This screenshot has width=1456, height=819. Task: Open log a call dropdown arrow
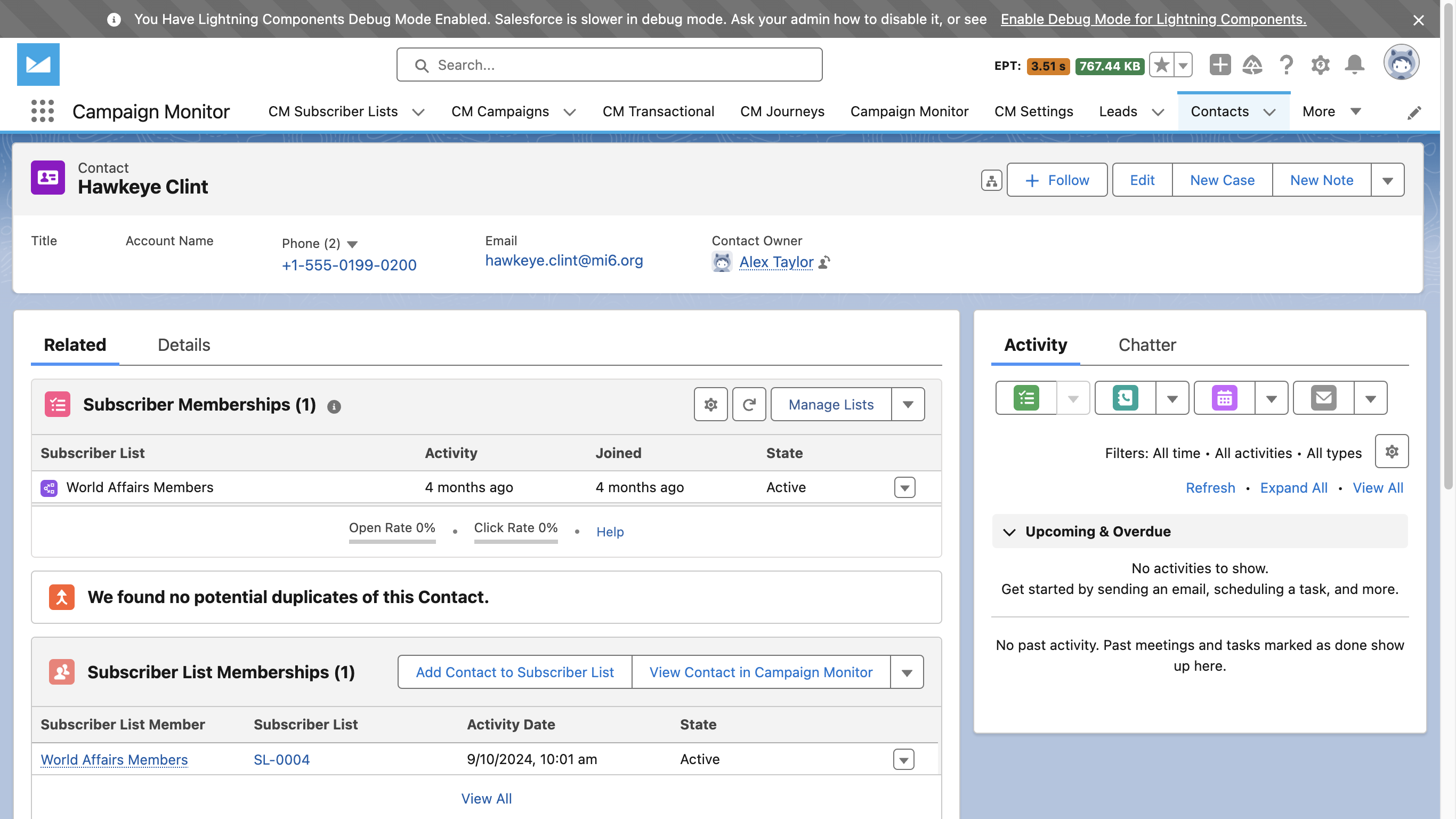[x=1172, y=398]
